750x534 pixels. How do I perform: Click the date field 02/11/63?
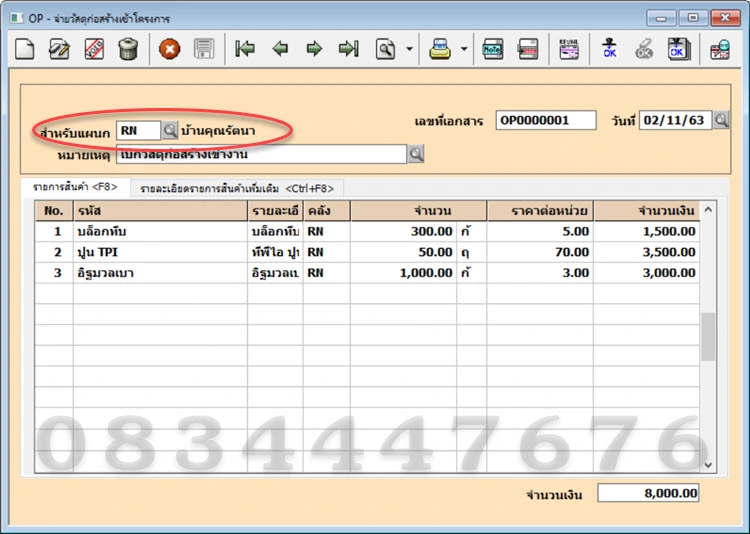coord(675,120)
